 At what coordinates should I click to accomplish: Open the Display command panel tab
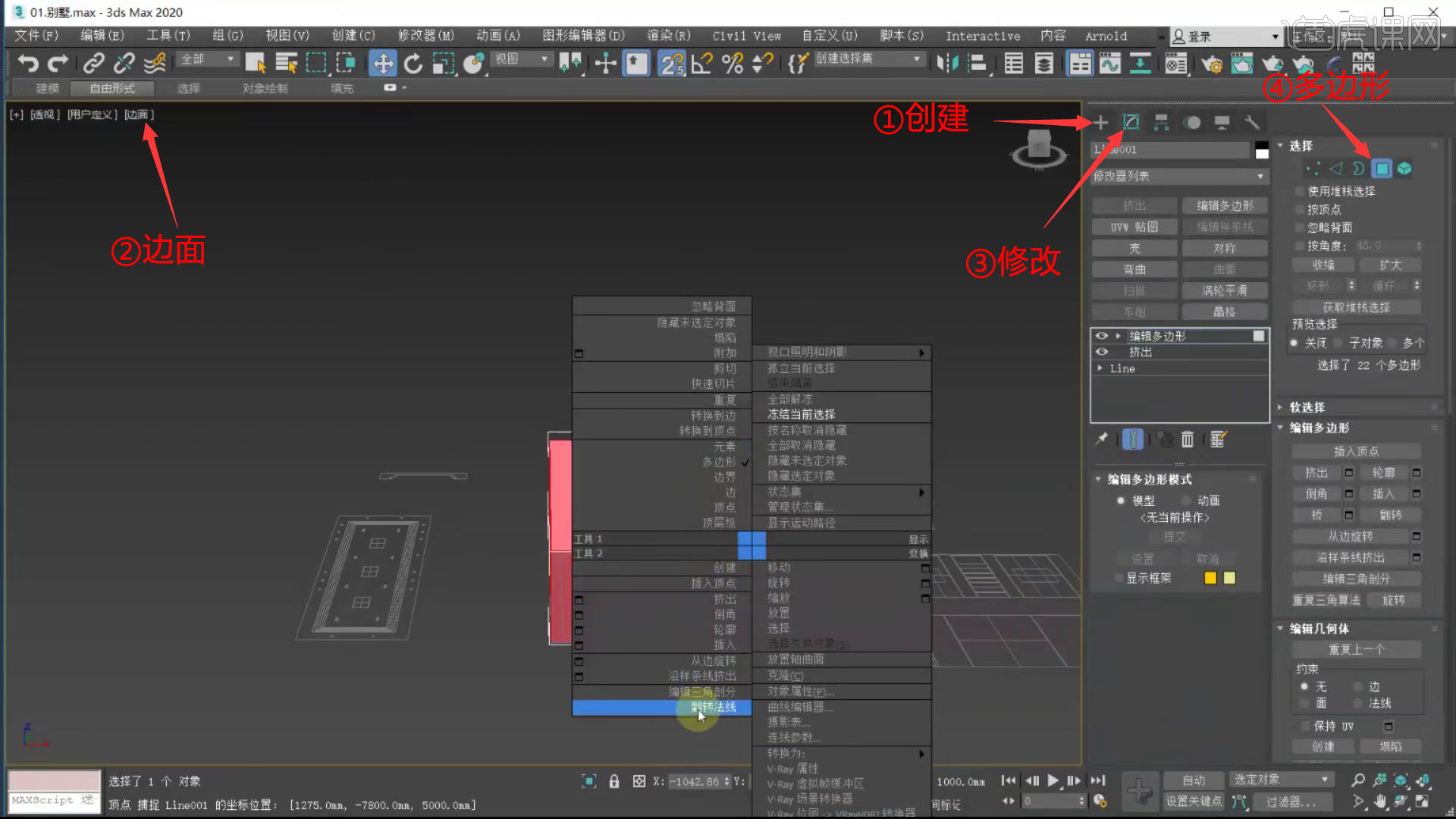(1222, 122)
